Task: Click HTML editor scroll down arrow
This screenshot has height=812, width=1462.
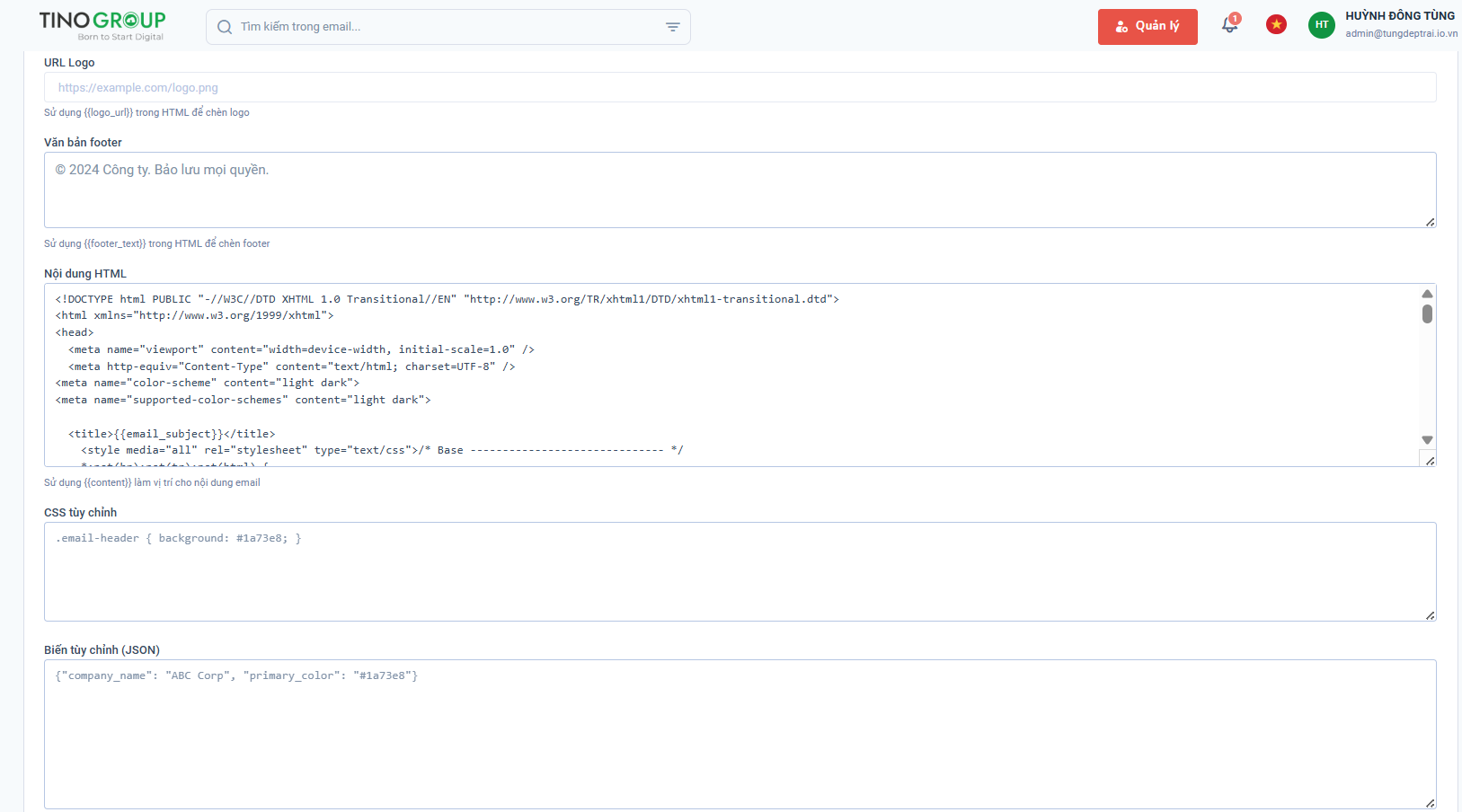Action: 1427,440
